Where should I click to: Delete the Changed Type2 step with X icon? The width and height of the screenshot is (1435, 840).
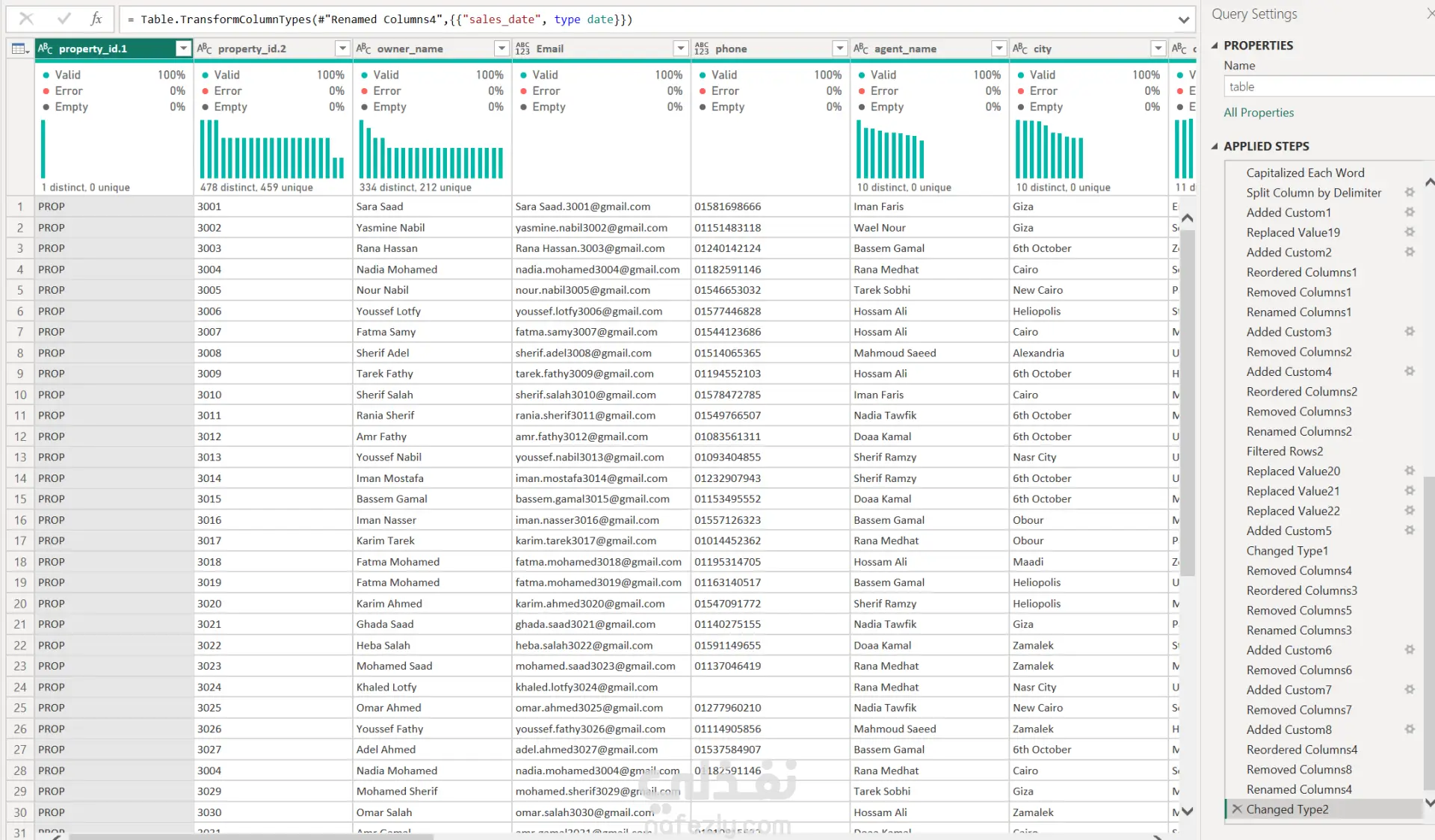coord(1237,809)
